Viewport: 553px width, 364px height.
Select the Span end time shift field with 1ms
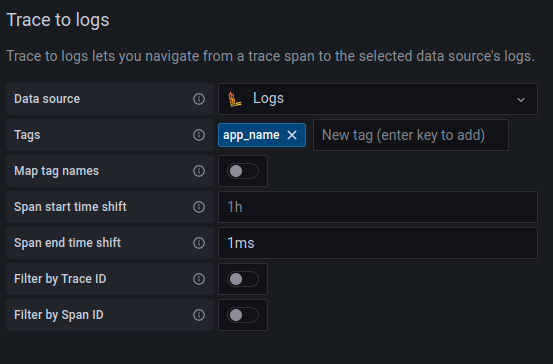(x=378, y=243)
